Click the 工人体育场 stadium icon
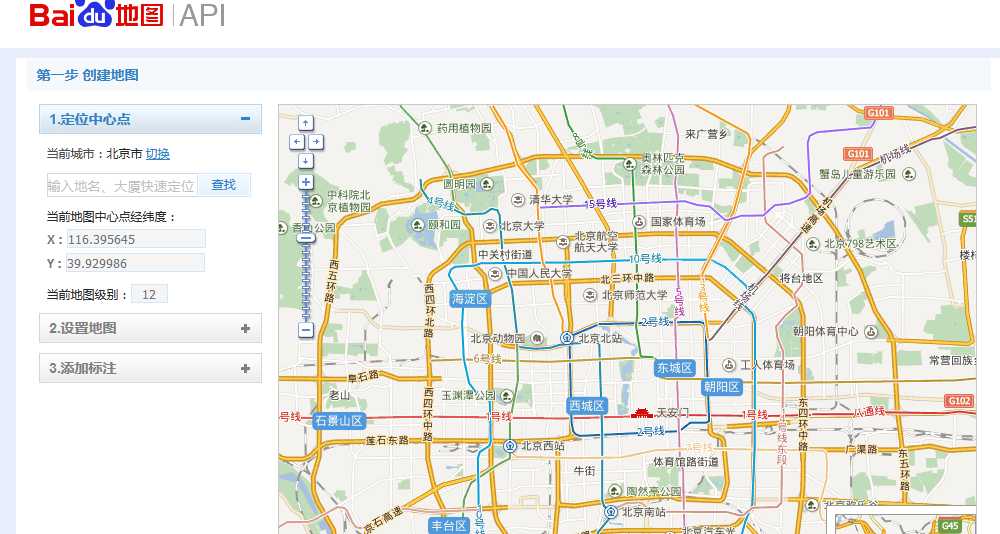 point(729,365)
